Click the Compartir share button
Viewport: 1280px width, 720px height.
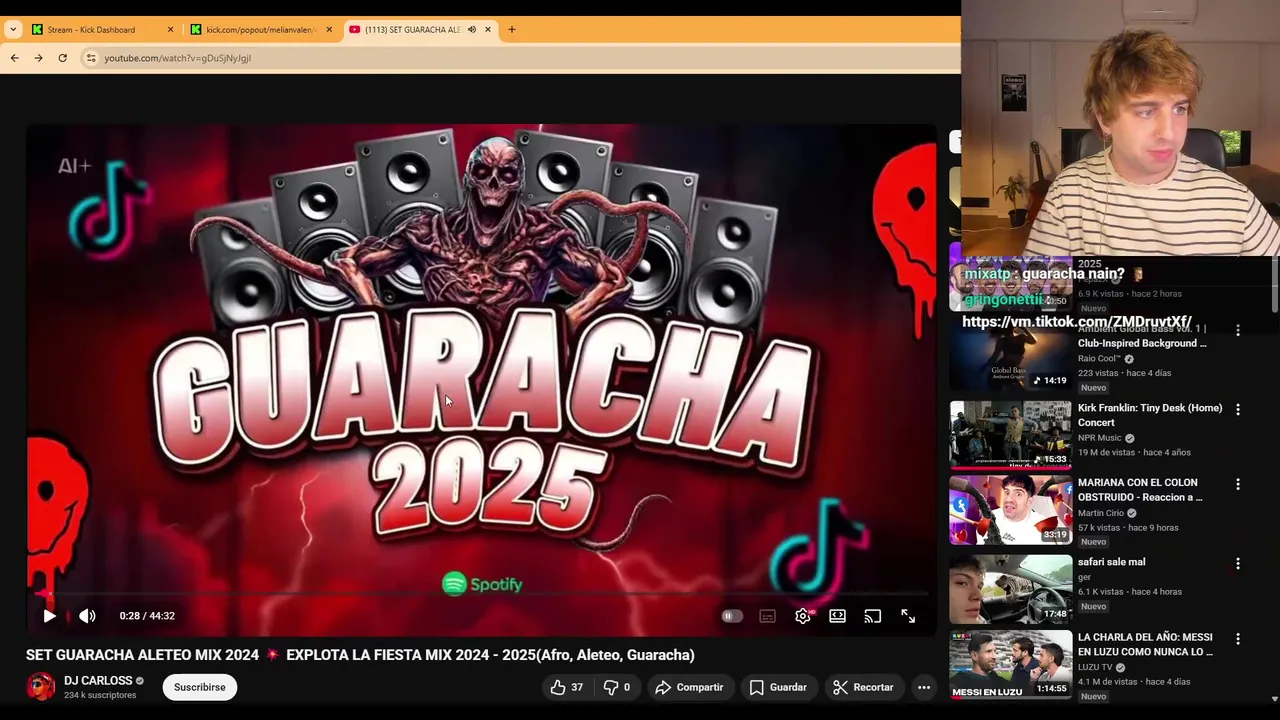click(689, 687)
